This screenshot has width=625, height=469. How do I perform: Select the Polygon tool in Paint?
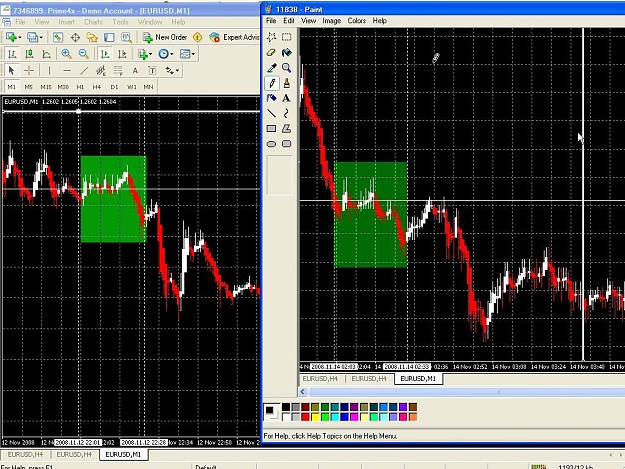[x=287, y=129]
